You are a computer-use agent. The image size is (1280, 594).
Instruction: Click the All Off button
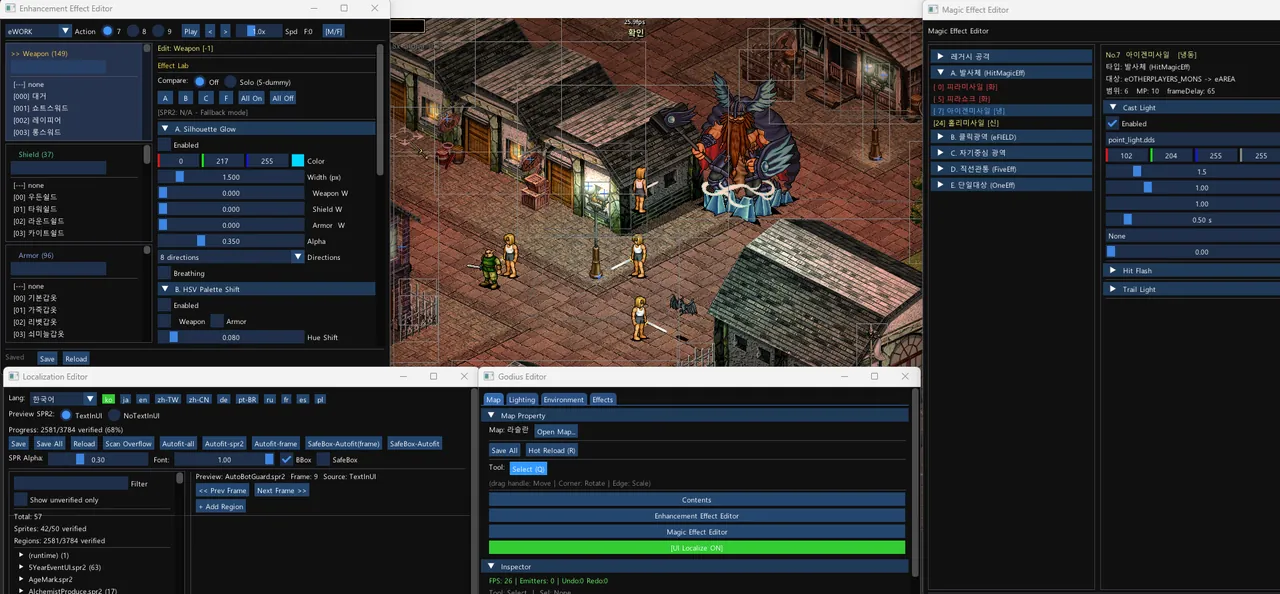[x=282, y=98]
